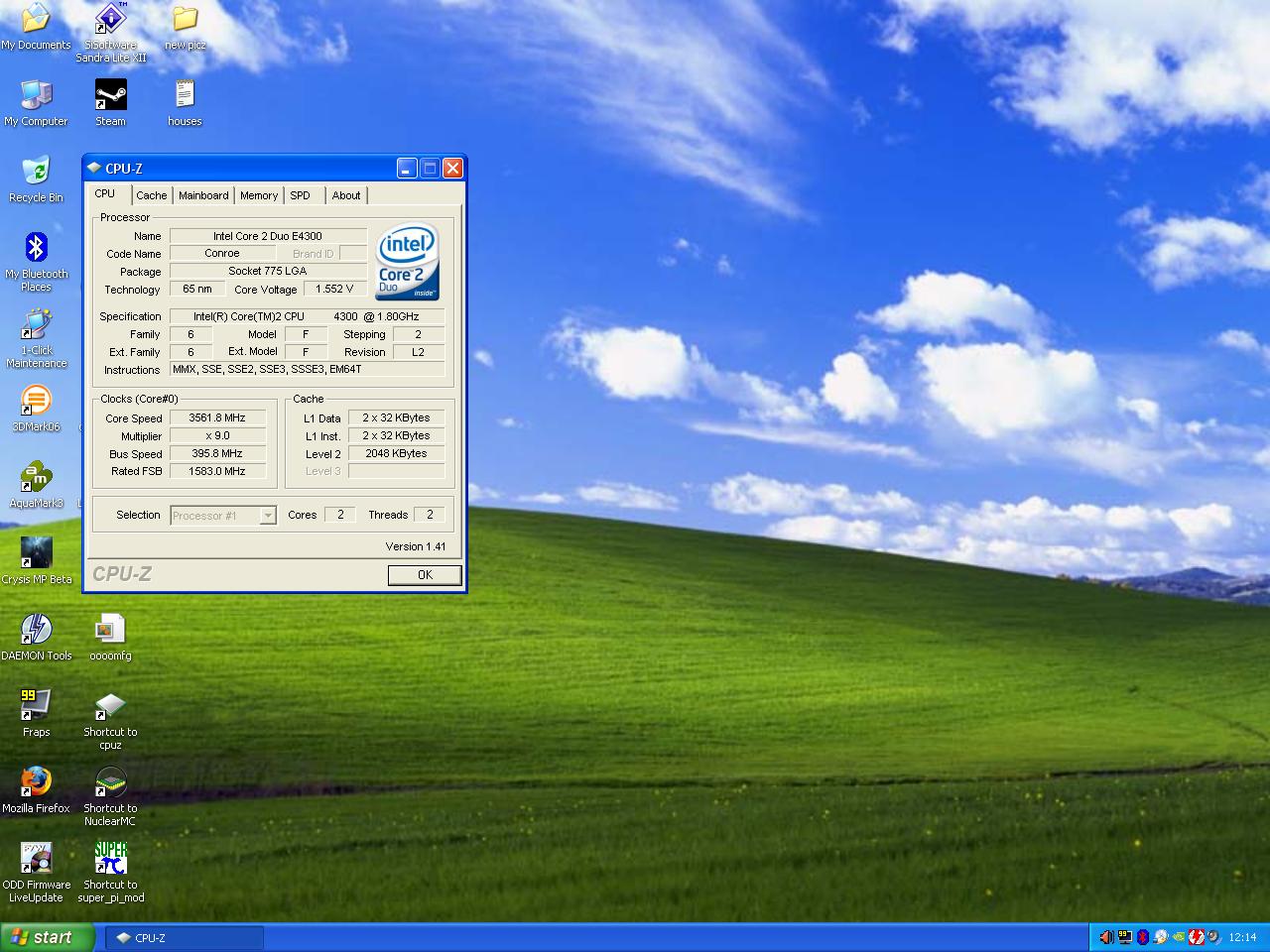Switch to the Mainboard tab

[203, 195]
